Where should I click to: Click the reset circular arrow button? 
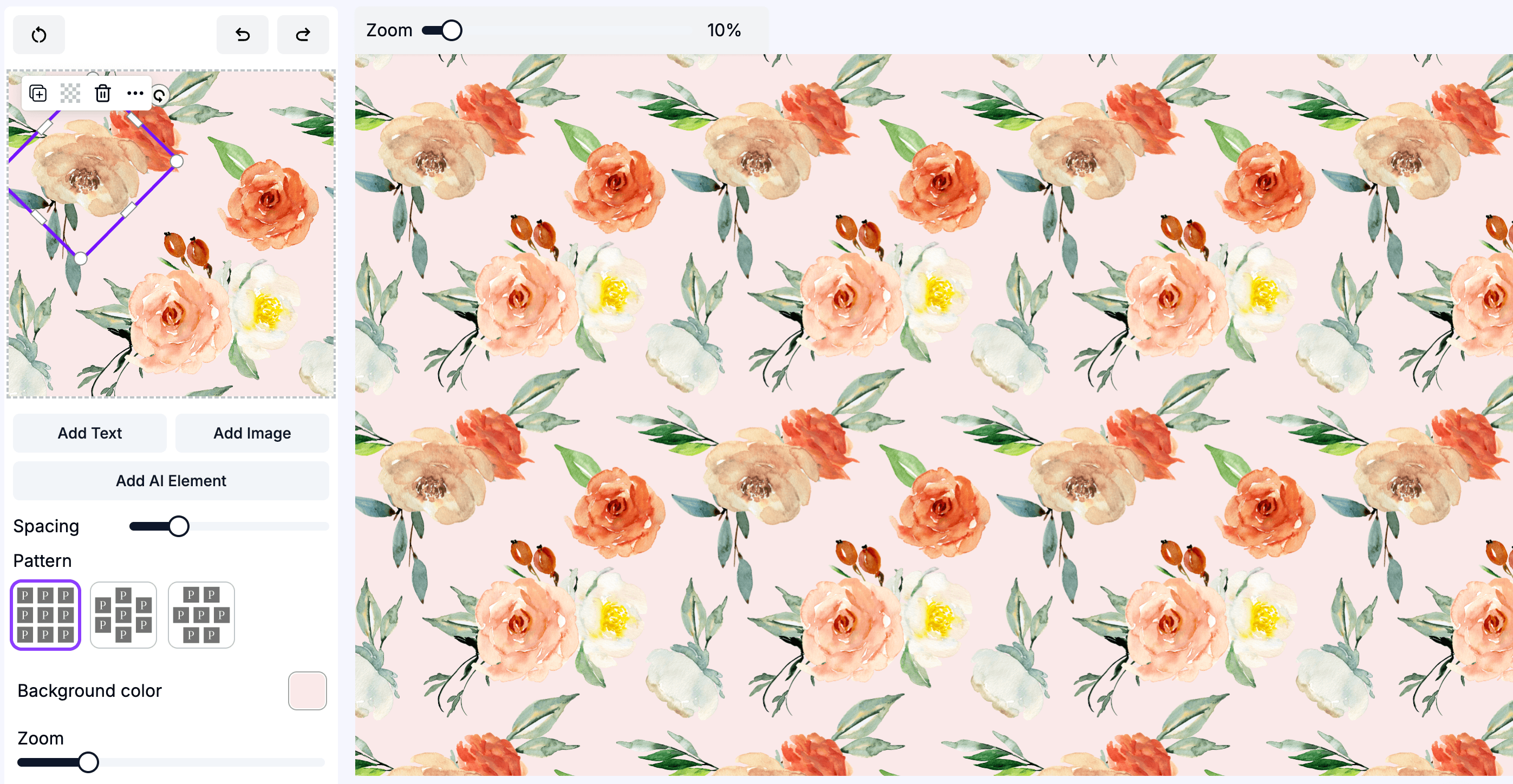(39, 35)
